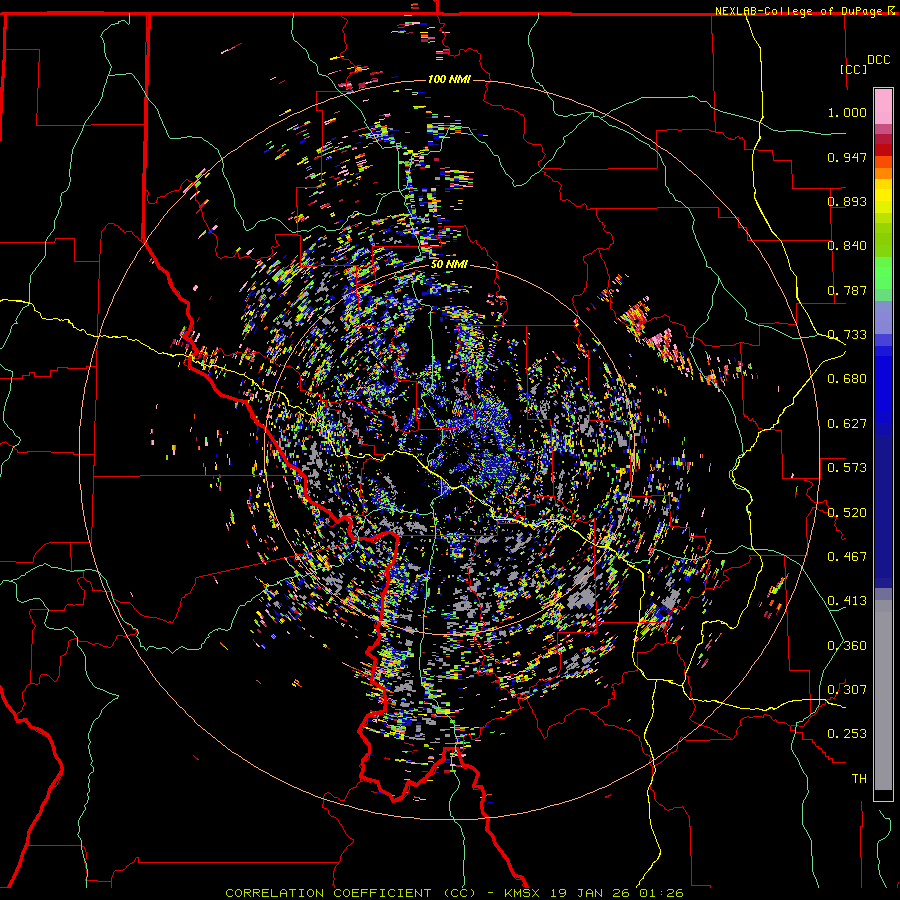The height and width of the screenshot is (900, 900).
Task: Click the 0.413 scale value
Action: point(847,601)
